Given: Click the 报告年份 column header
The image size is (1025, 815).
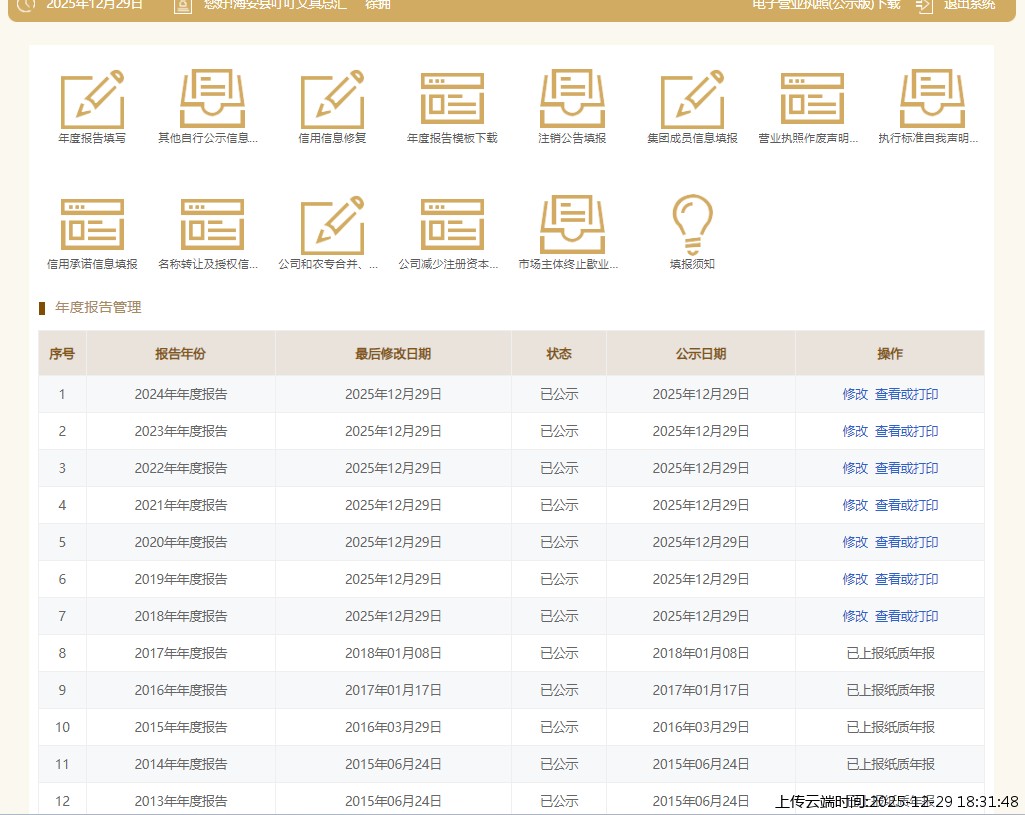Looking at the screenshot, I should click(x=180, y=354).
